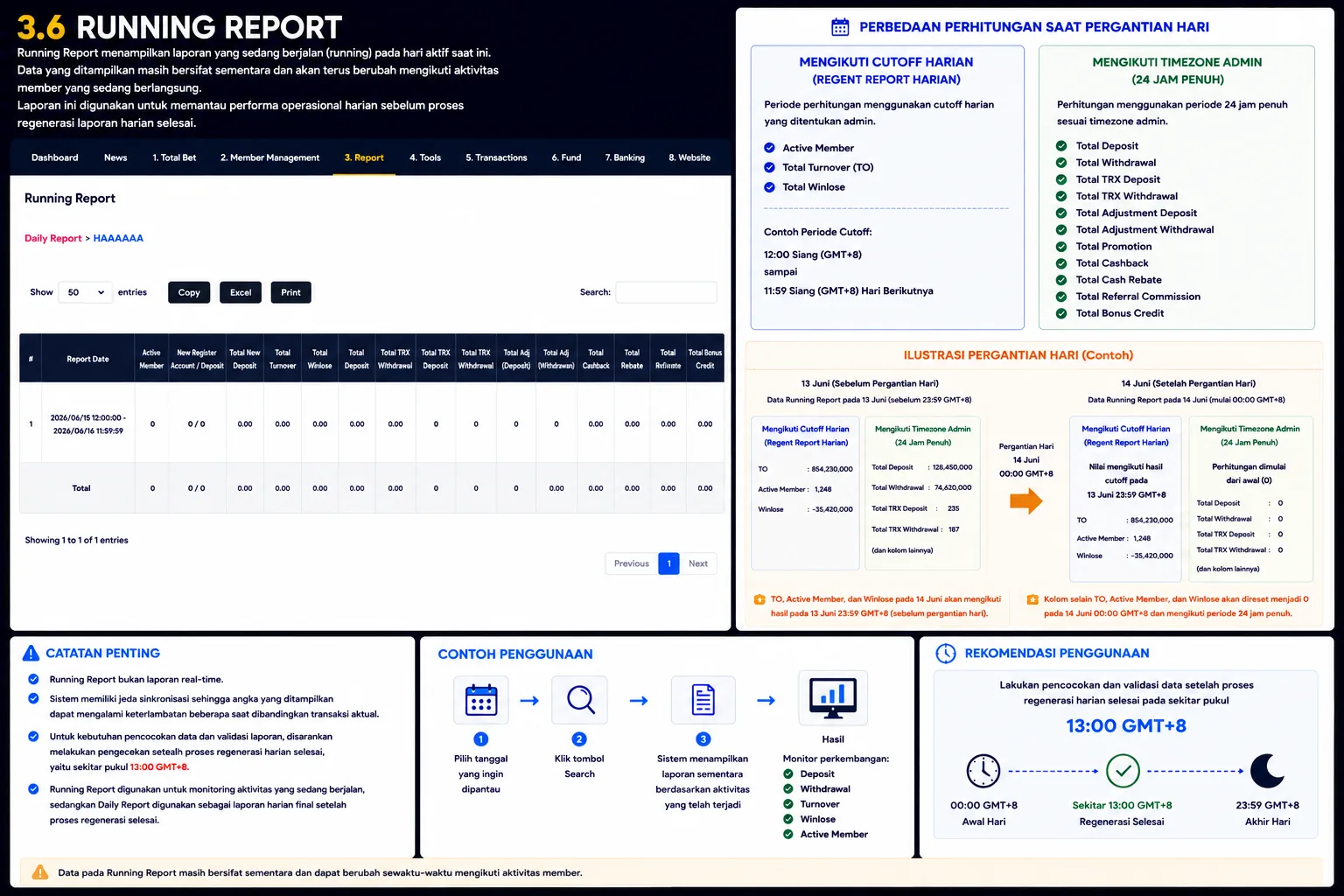Image resolution: width=1344 pixels, height=896 pixels.
Task: Click the Running Report page title
Action: tap(70, 199)
